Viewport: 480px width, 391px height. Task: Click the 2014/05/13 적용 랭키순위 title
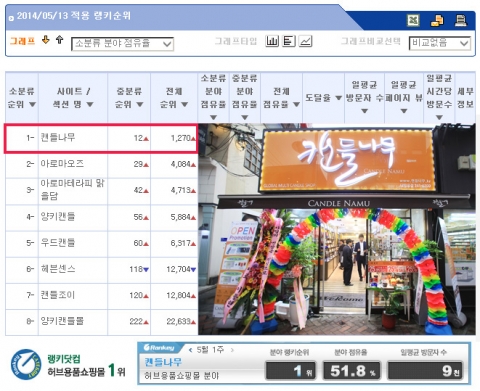pos(74,16)
